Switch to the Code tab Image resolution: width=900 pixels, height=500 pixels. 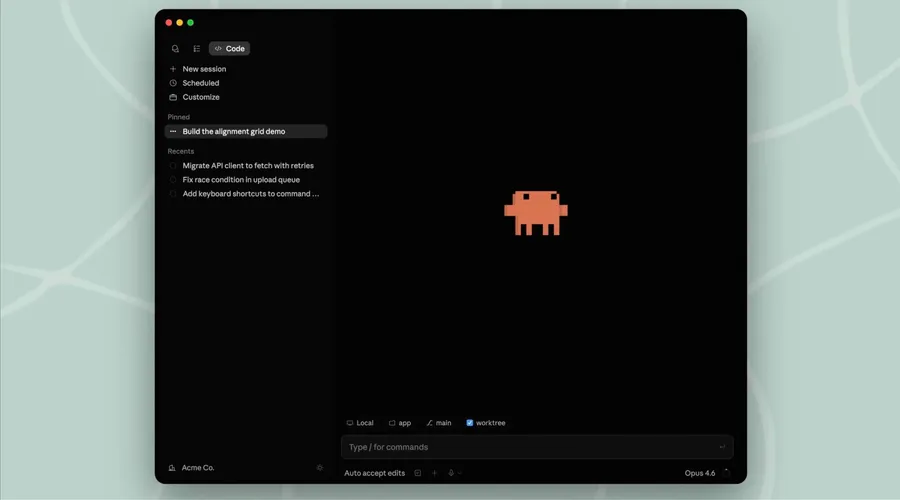229,48
